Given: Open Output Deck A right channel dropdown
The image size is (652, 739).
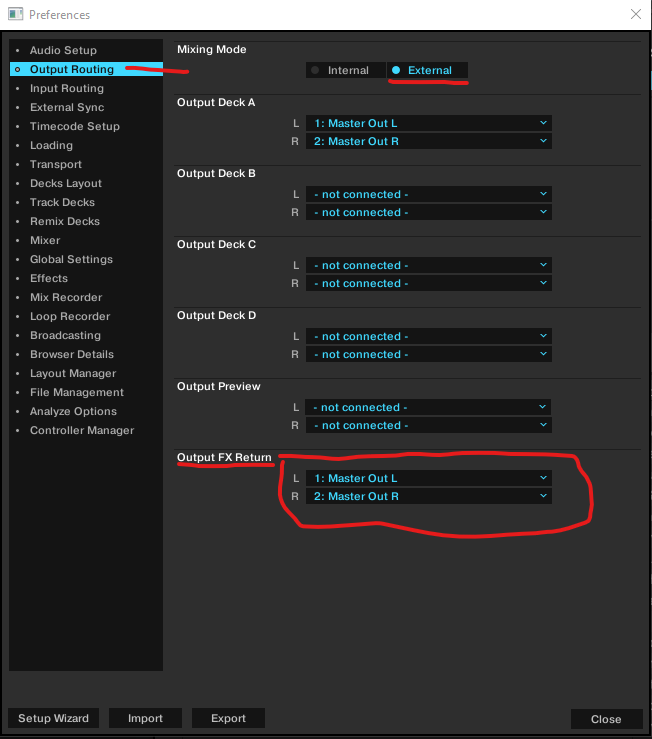Looking at the screenshot, I should click(429, 141).
